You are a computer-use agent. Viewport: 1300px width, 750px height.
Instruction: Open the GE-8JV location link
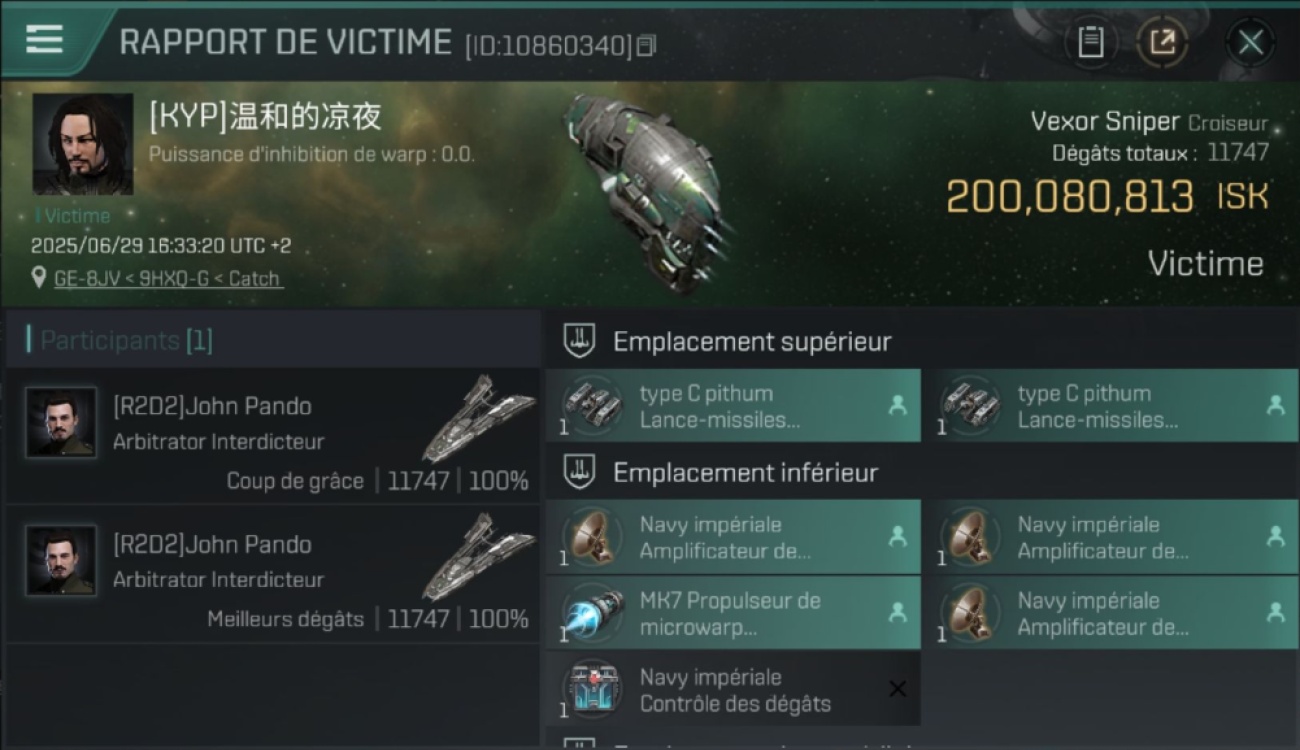[x=168, y=279]
